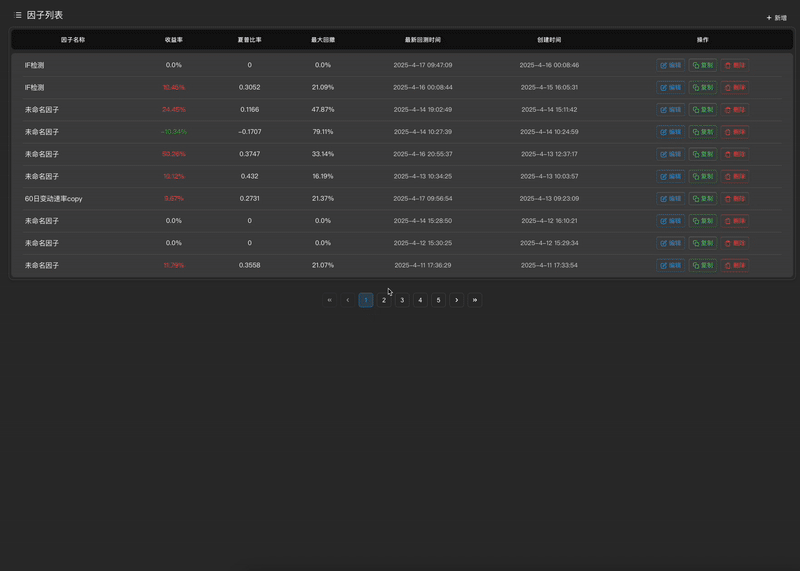
Task: Copy the IF检测 row backtested 2025-4-17 09:47:09
Action: (x=703, y=65)
